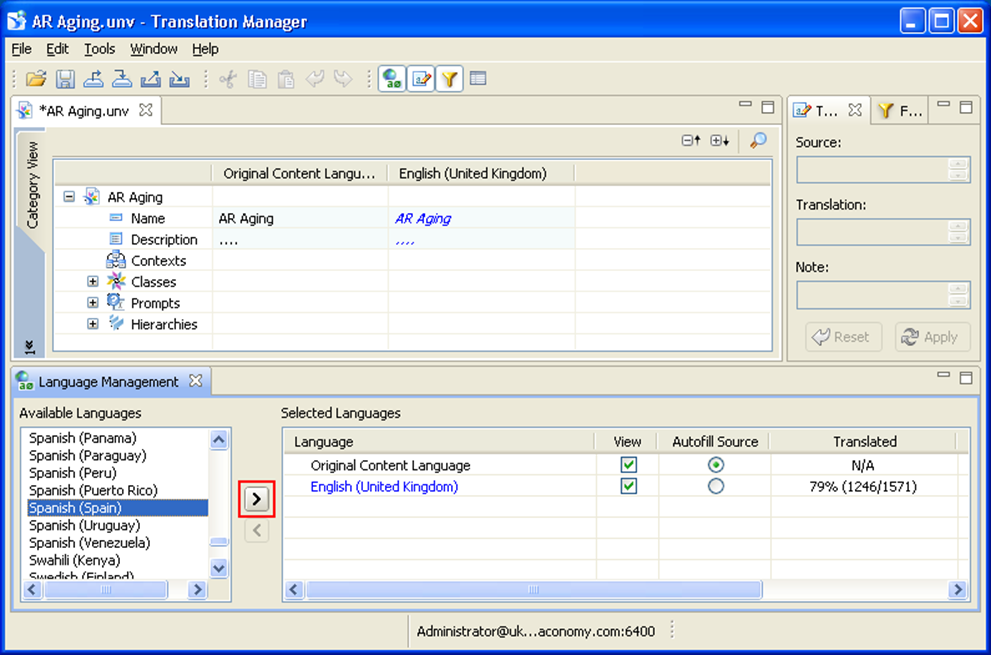Viewport: 991px width, 655px height.
Task: Click the Open folder toolbar icon
Action: click(x=36, y=79)
